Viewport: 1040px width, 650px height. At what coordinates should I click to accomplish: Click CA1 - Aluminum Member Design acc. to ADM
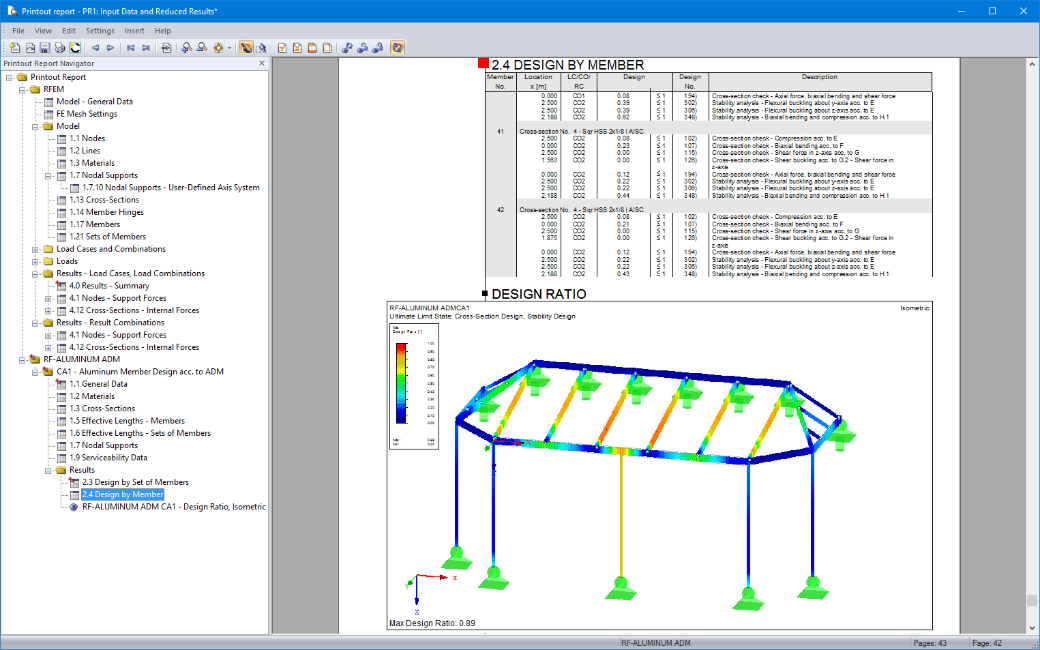[x=139, y=372]
